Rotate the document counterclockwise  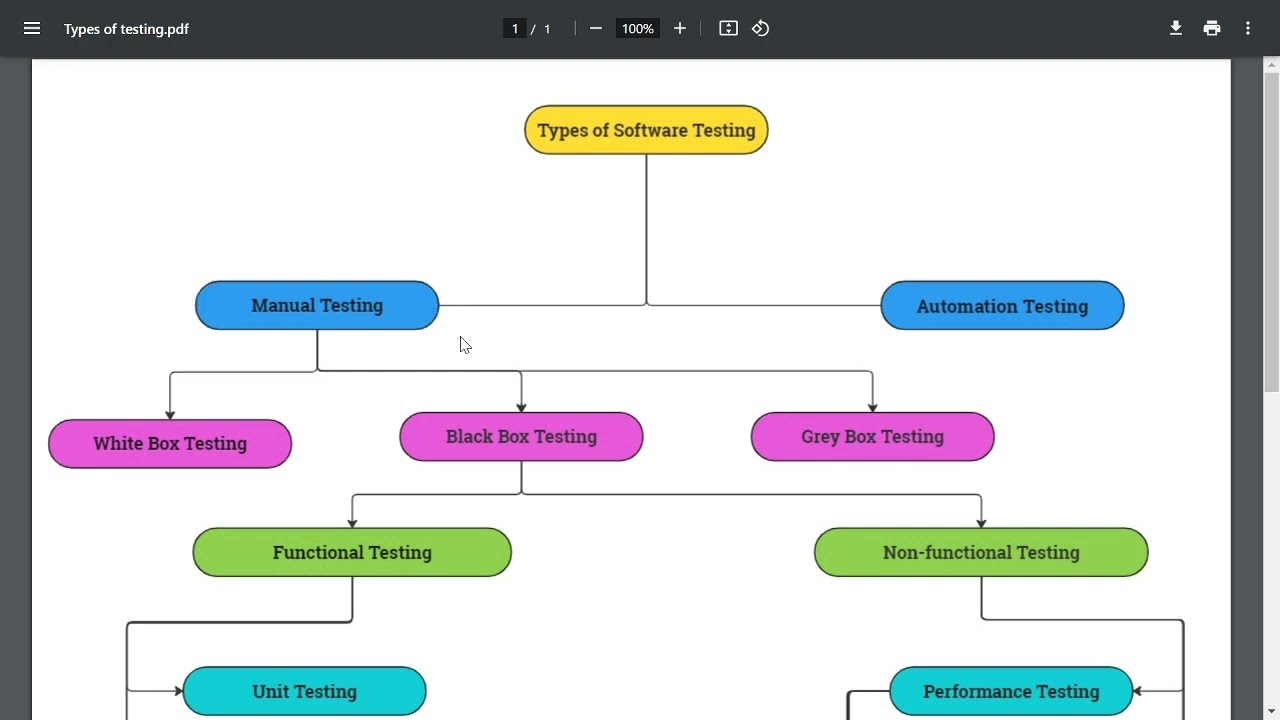(x=761, y=28)
